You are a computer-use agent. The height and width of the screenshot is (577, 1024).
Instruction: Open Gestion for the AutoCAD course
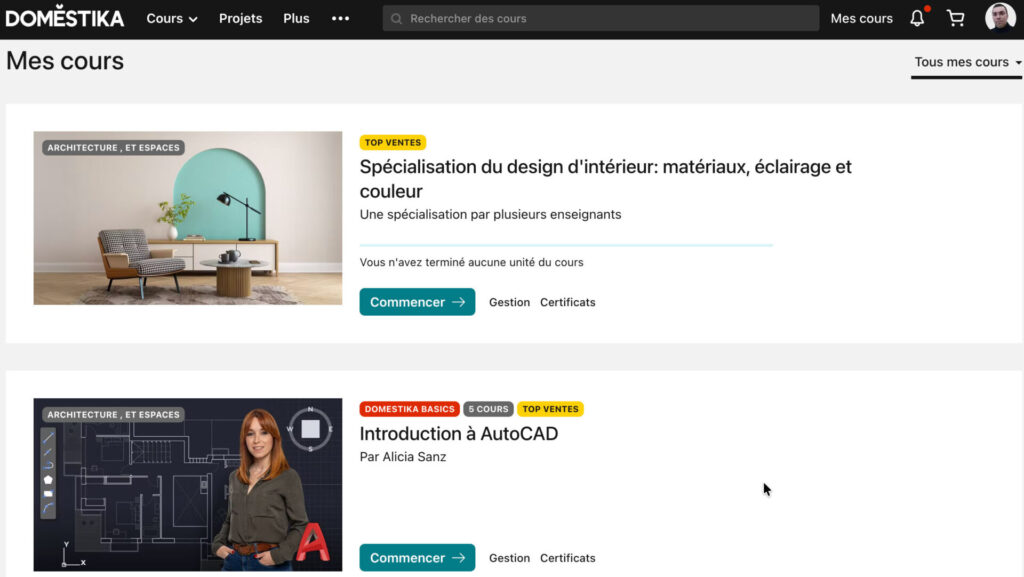[x=509, y=558]
